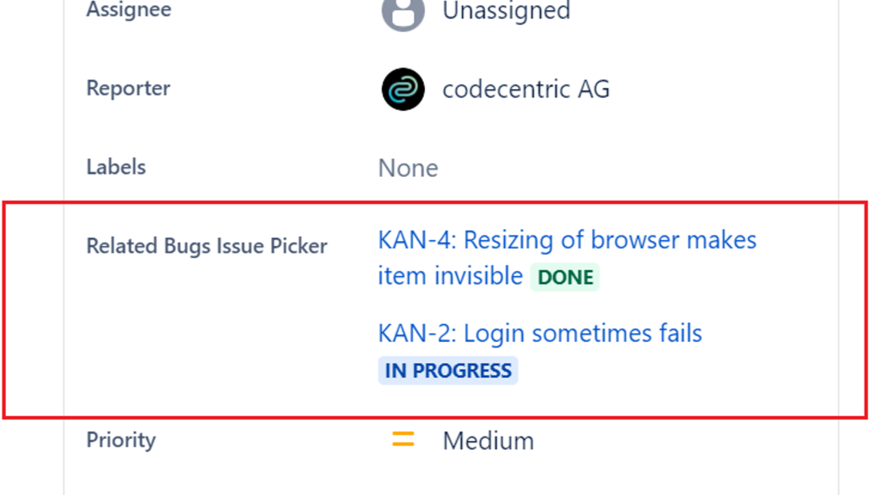Viewport: 871px width, 495px height.
Task: Click the Medium priority icon
Action: click(403, 440)
